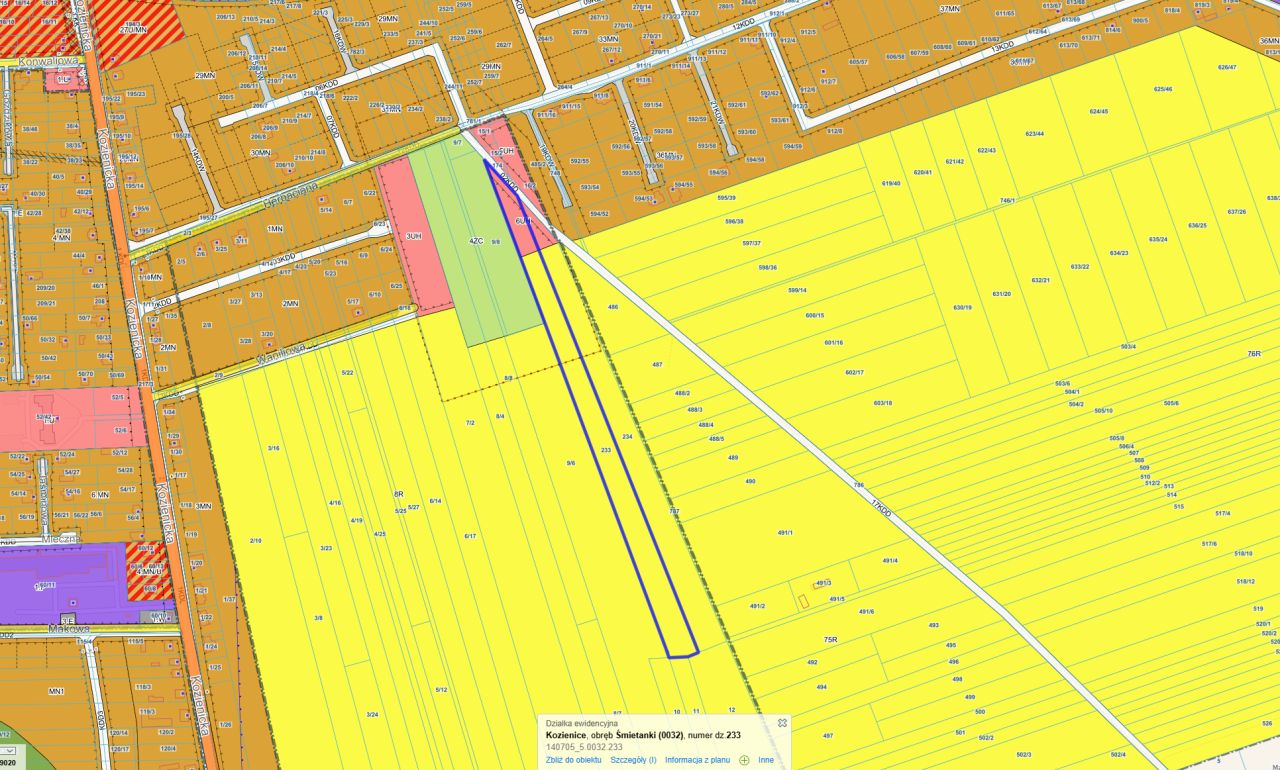Click parcel label '7/2'

click(470, 423)
